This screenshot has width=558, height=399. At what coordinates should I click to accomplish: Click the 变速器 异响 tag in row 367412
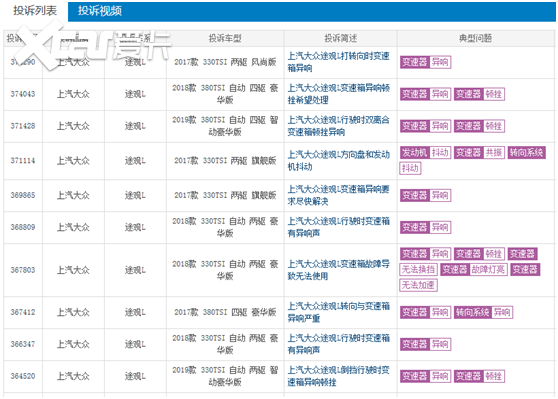point(425,312)
